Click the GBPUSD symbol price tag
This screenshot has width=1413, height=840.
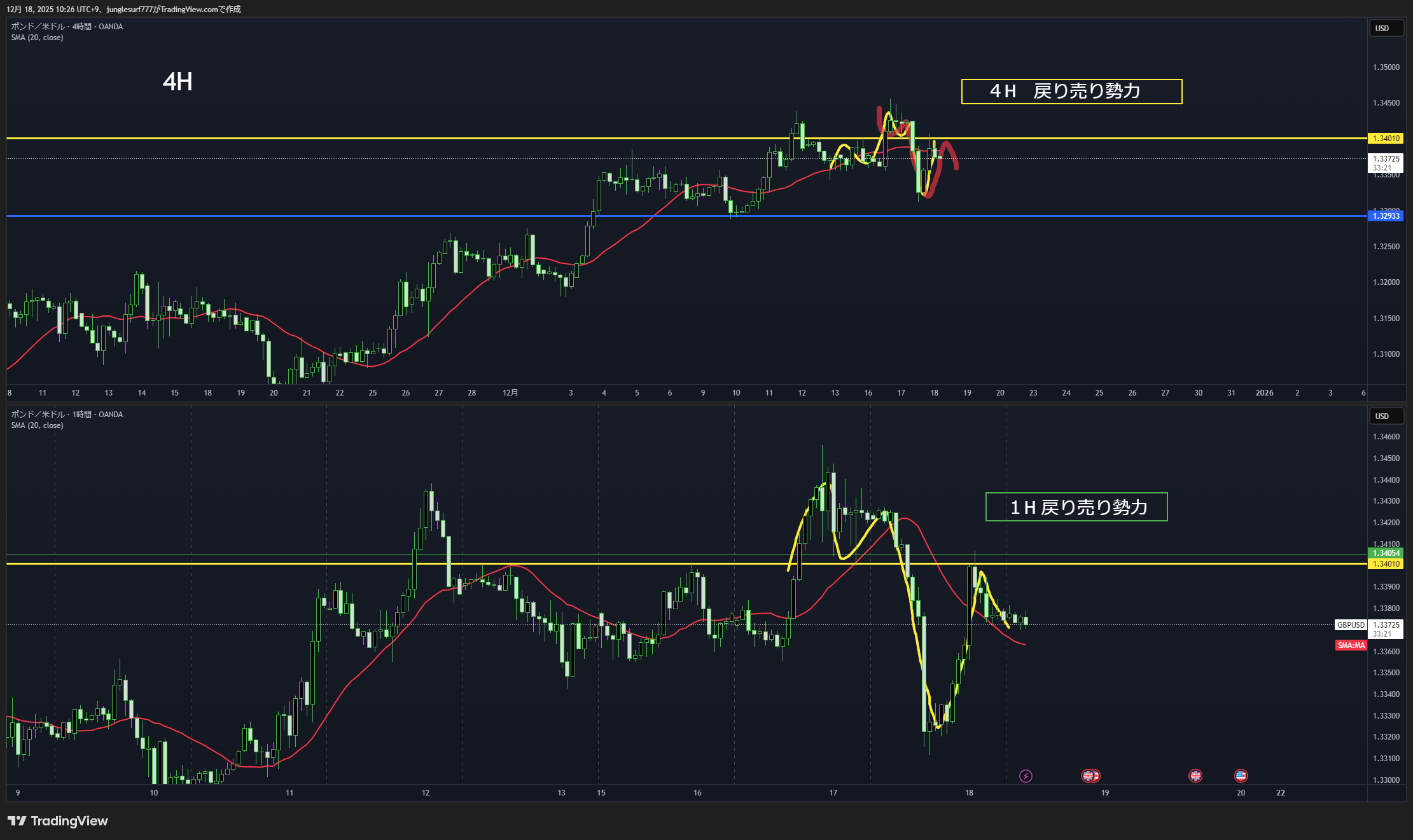[1351, 625]
